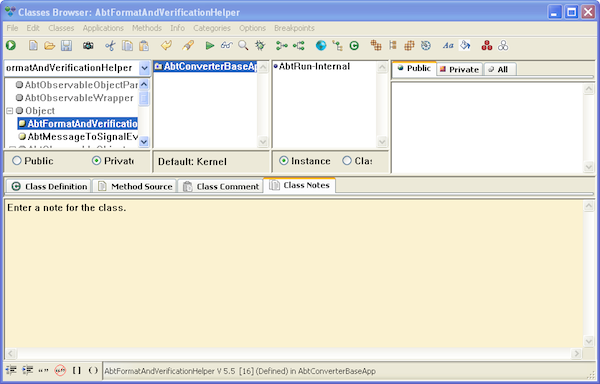Screen dimensions: 600x384
Task: Select AbtObservableWrapper in the class tree
Action: click(x=75, y=98)
